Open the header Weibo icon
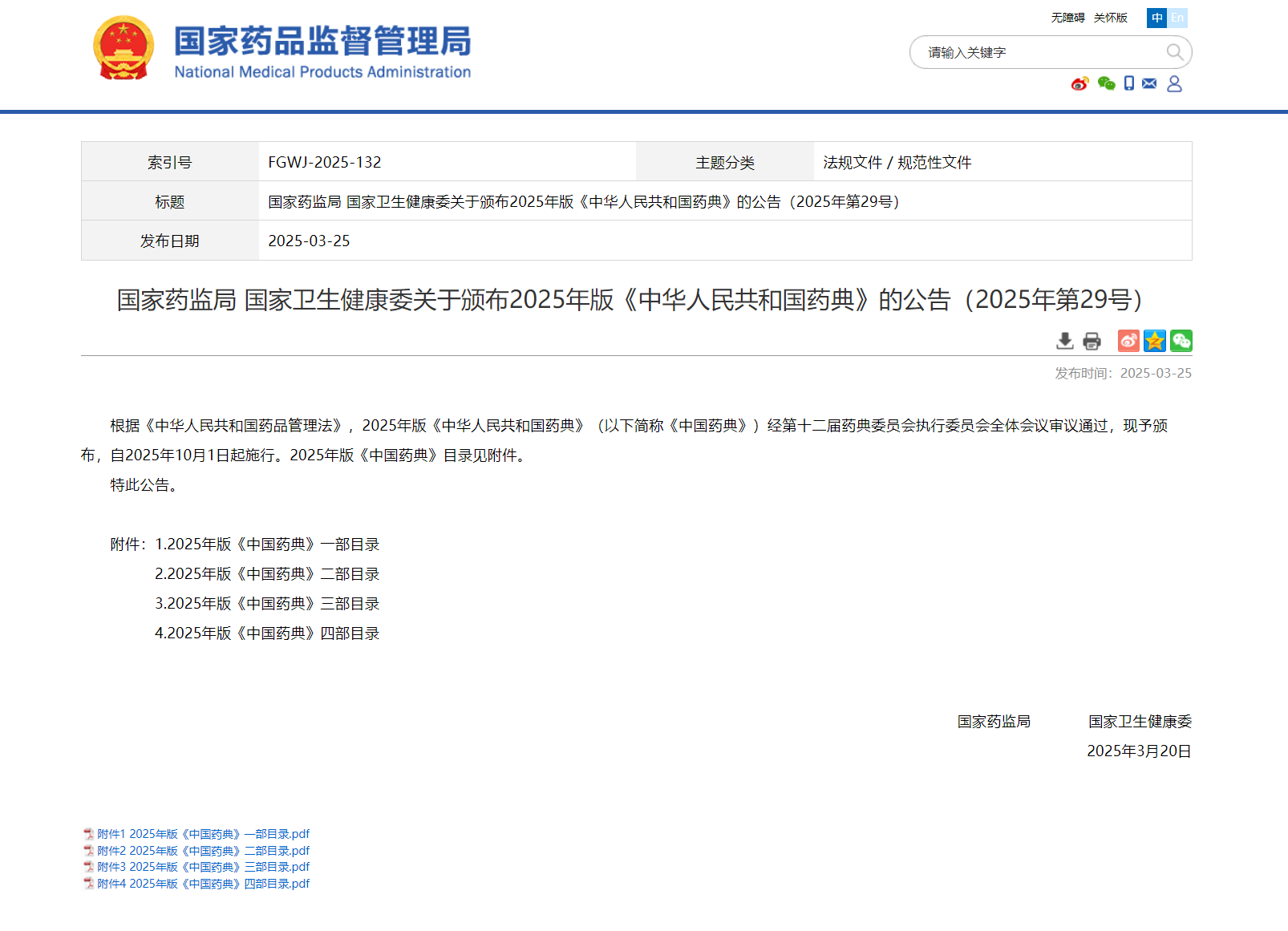 [1079, 83]
